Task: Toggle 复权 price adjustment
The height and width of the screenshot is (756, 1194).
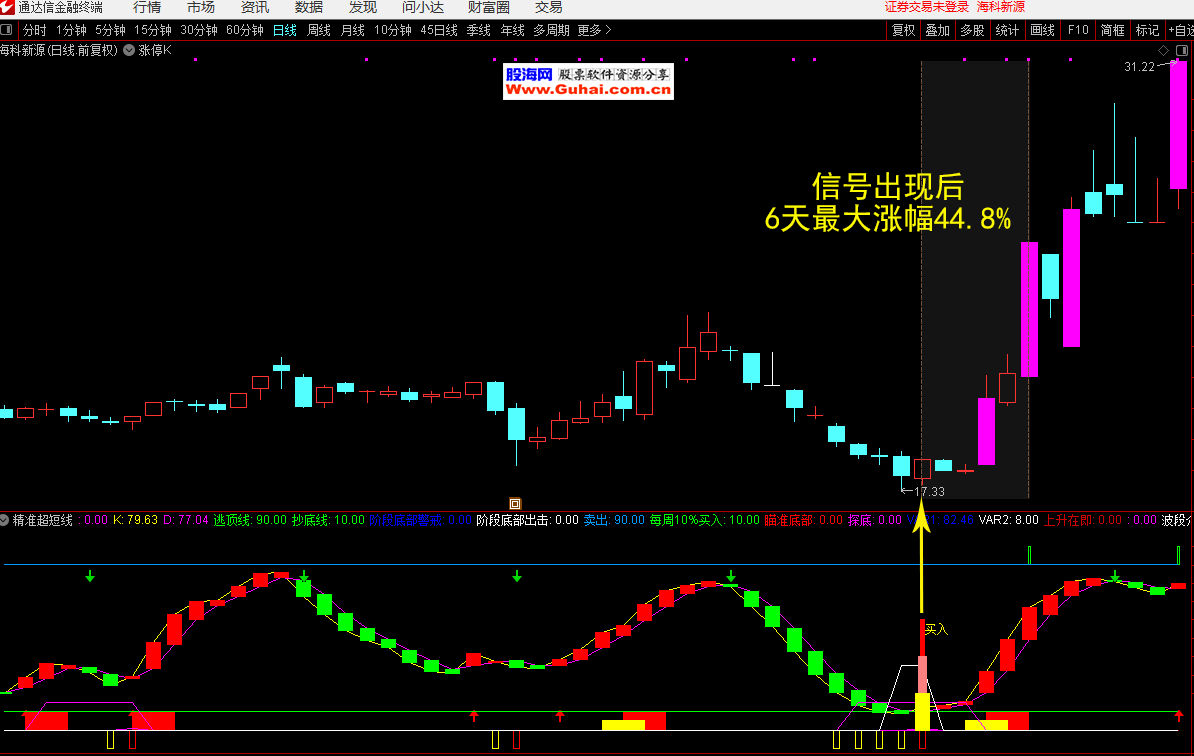Action: [903, 30]
